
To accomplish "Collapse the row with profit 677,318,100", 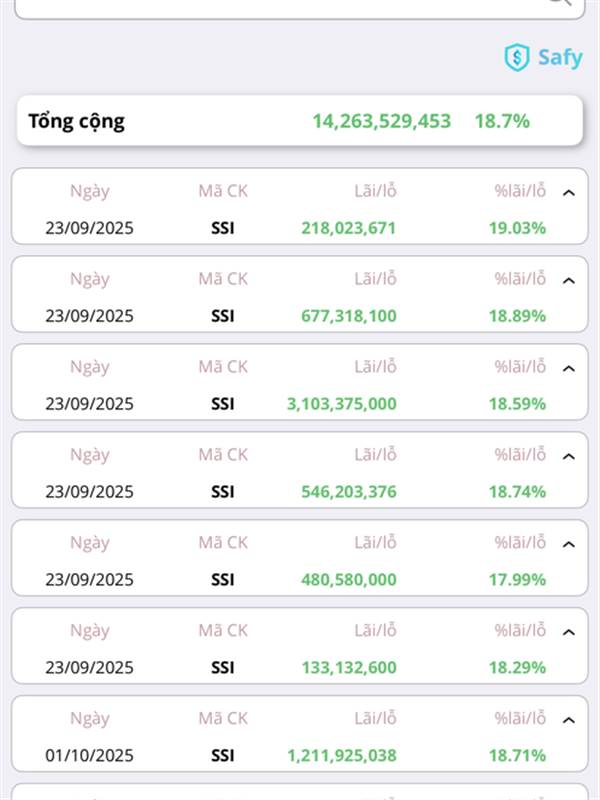I will point(569,280).
